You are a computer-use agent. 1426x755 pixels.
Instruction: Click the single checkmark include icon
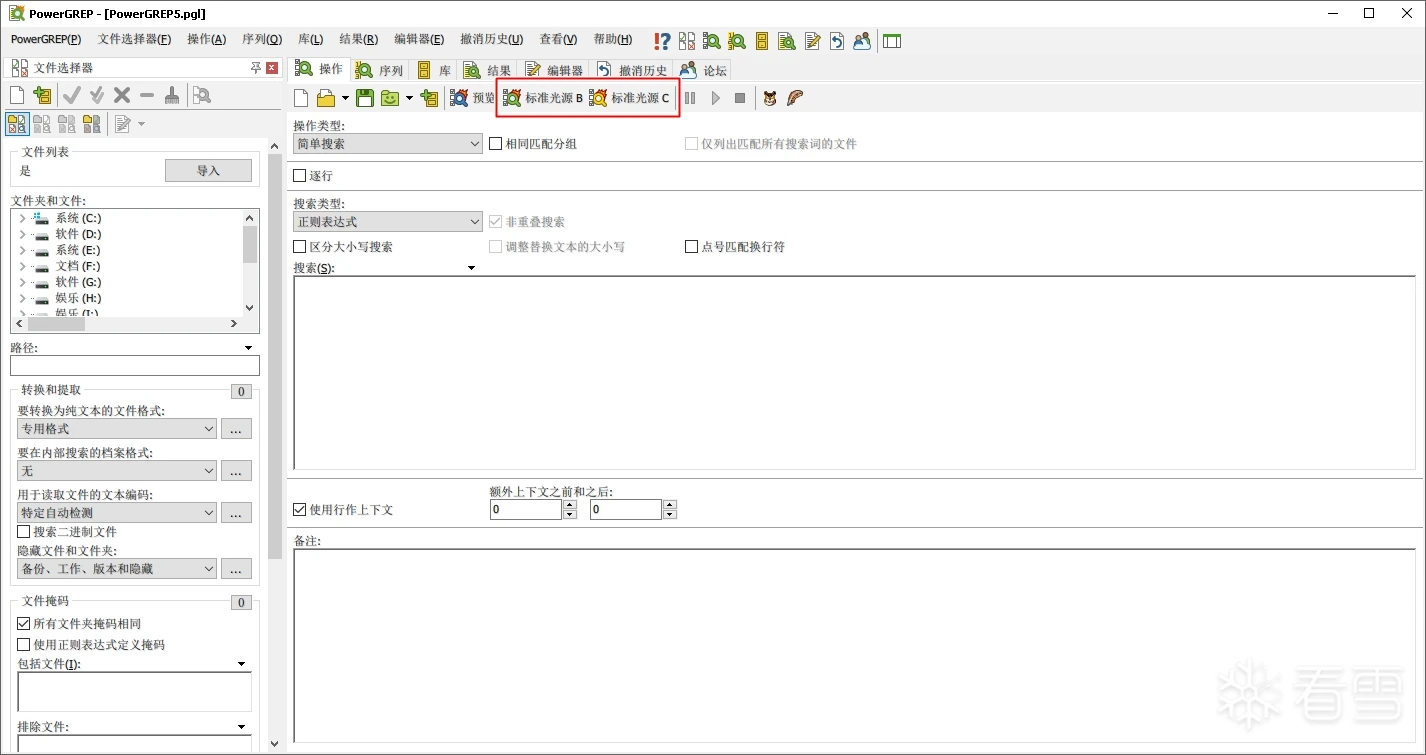coord(72,95)
